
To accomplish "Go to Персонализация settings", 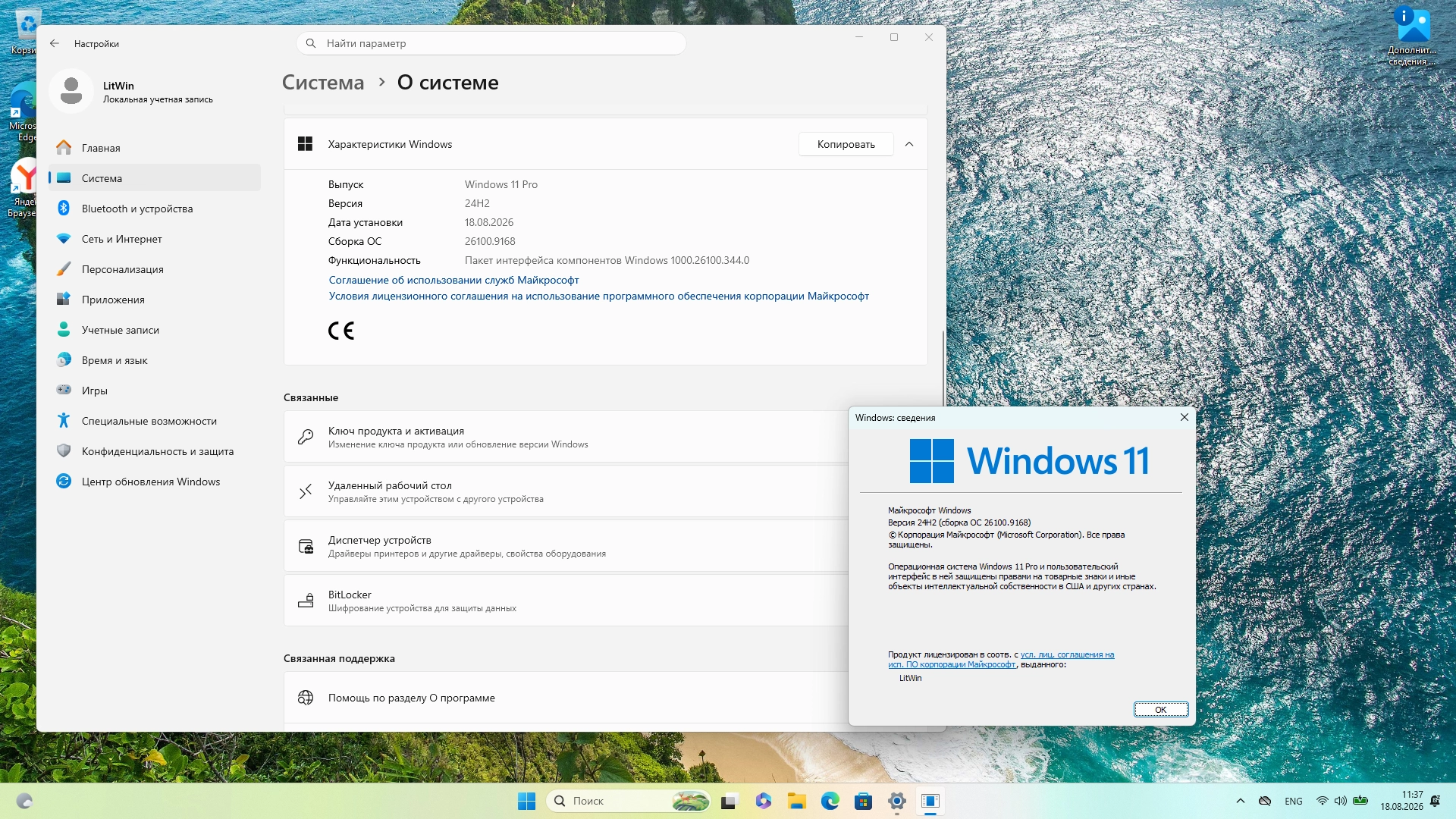I will coord(155,269).
